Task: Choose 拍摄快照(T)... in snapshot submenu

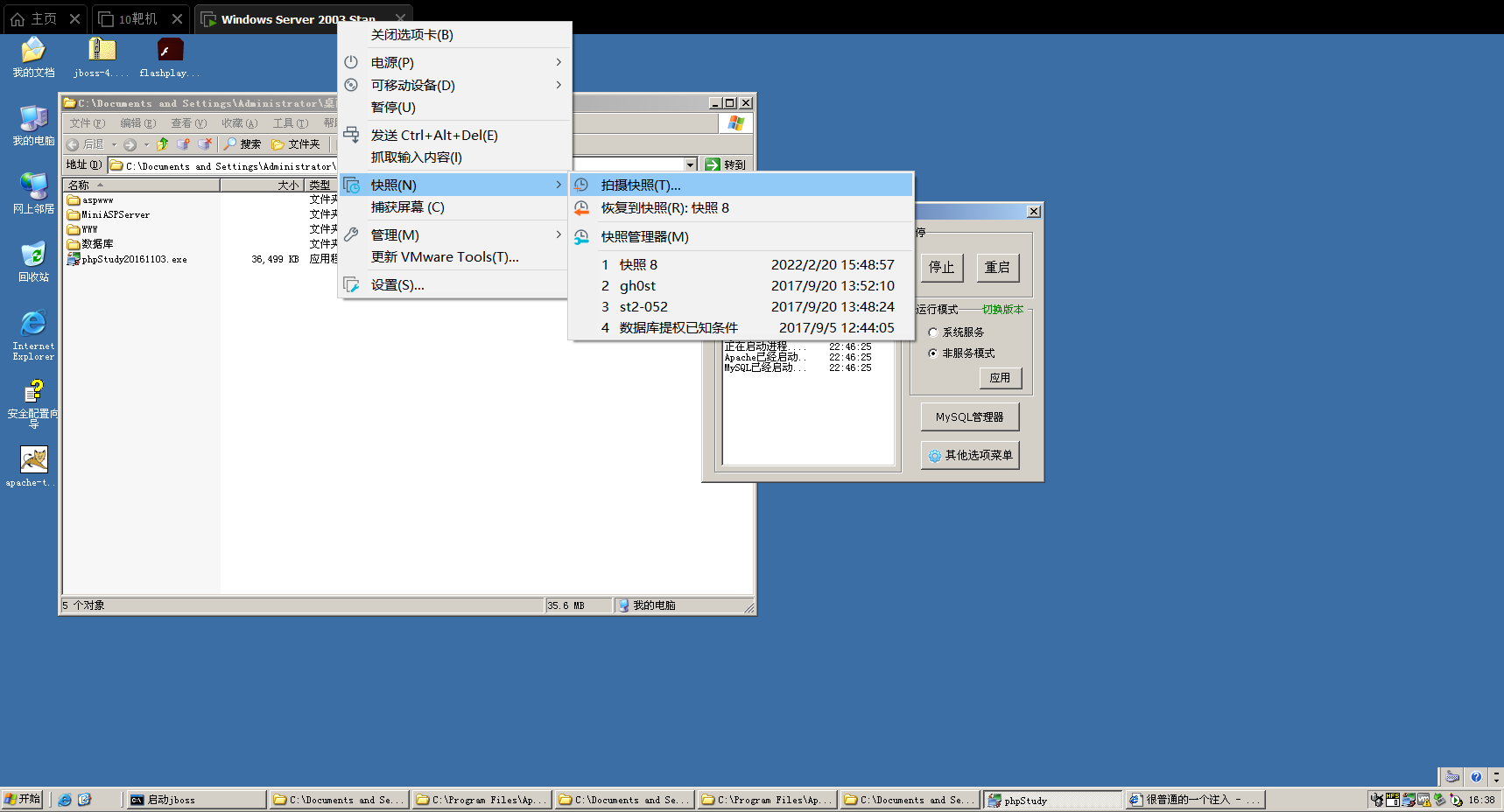Action: point(741,185)
